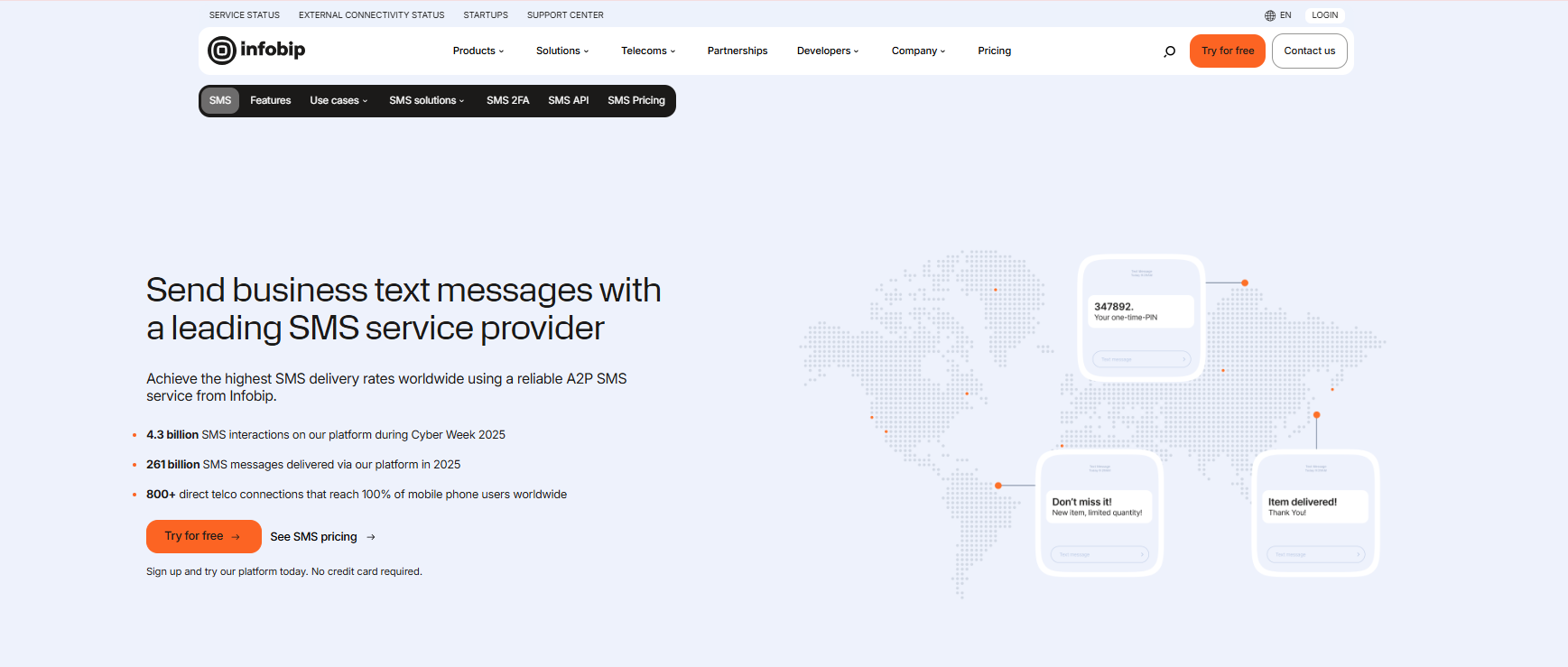Open the SMS 2FA tab

pyautogui.click(x=508, y=101)
